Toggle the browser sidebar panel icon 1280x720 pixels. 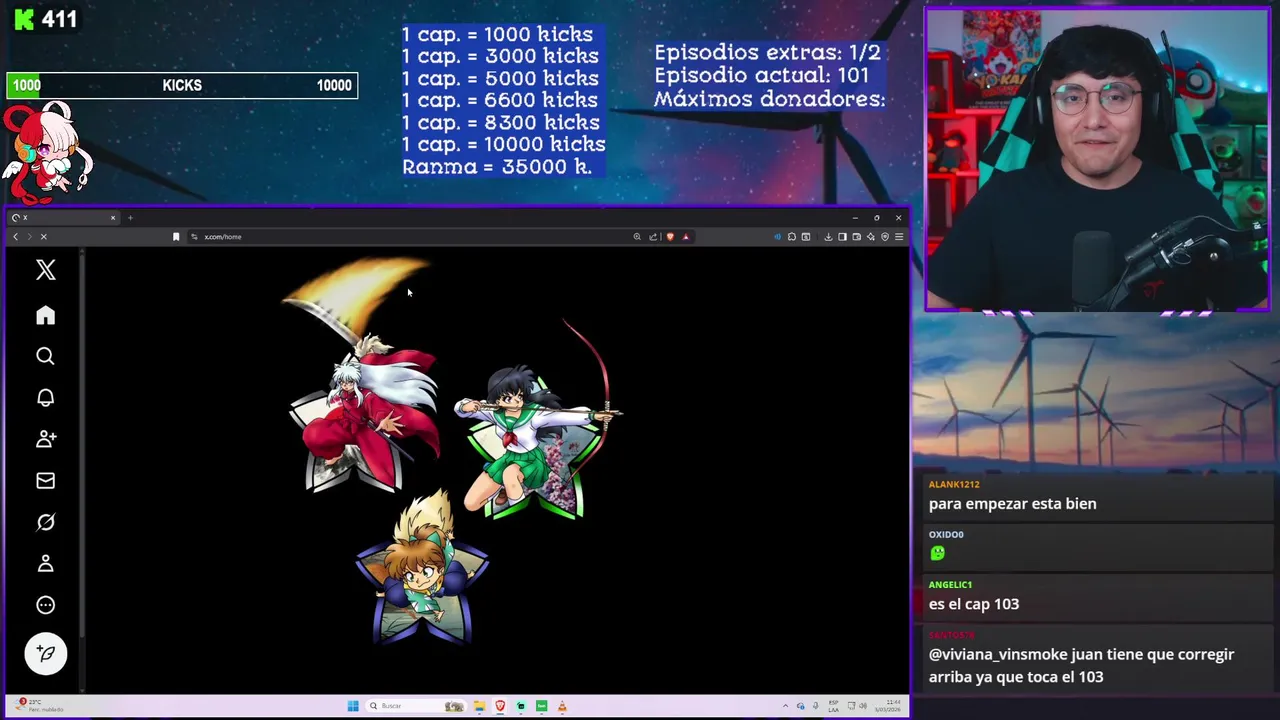pos(842,237)
